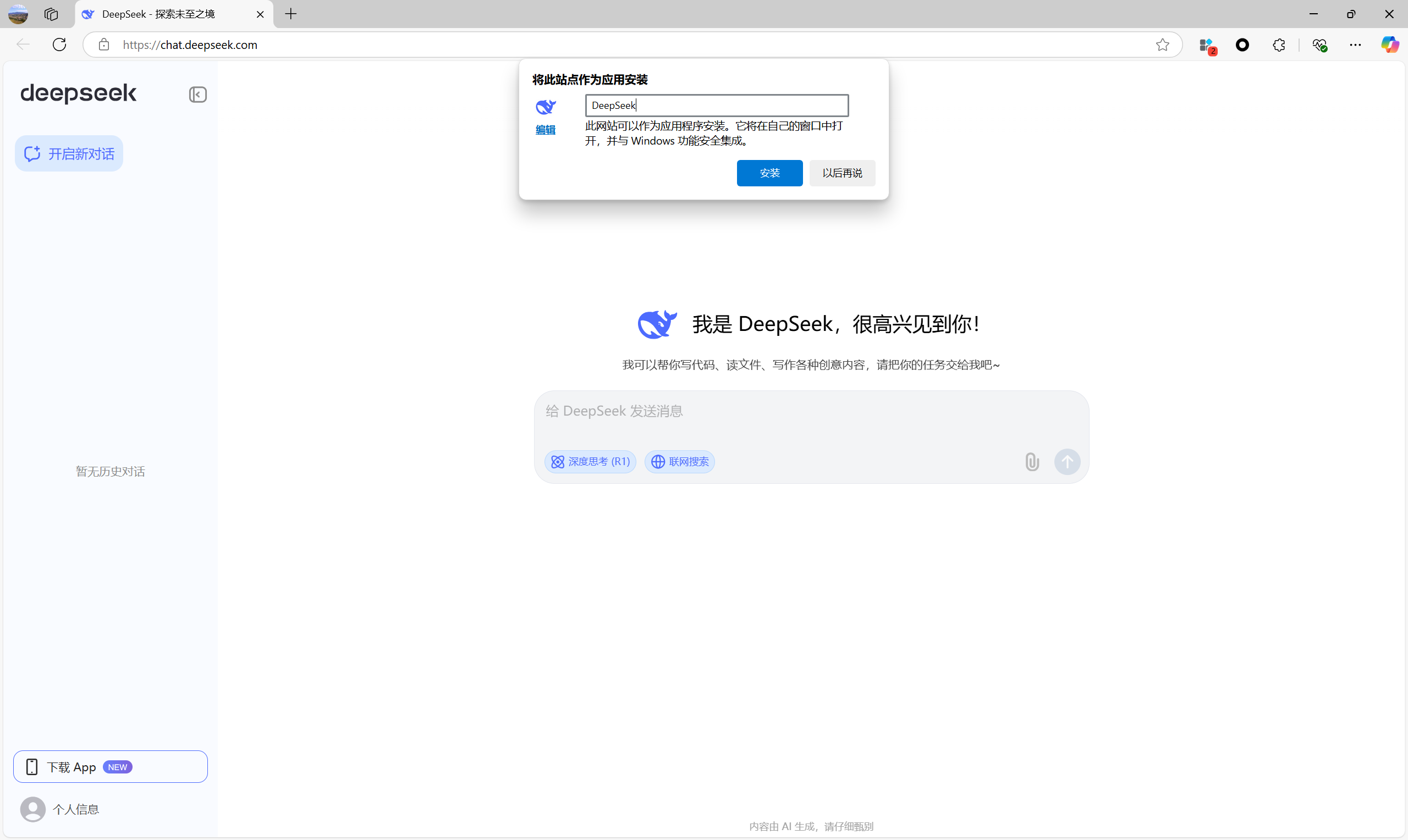The width and height of the screenshot is (1408, 840).
Task: Open 个人信息 profile menu
Action: [x=60, y=809]
